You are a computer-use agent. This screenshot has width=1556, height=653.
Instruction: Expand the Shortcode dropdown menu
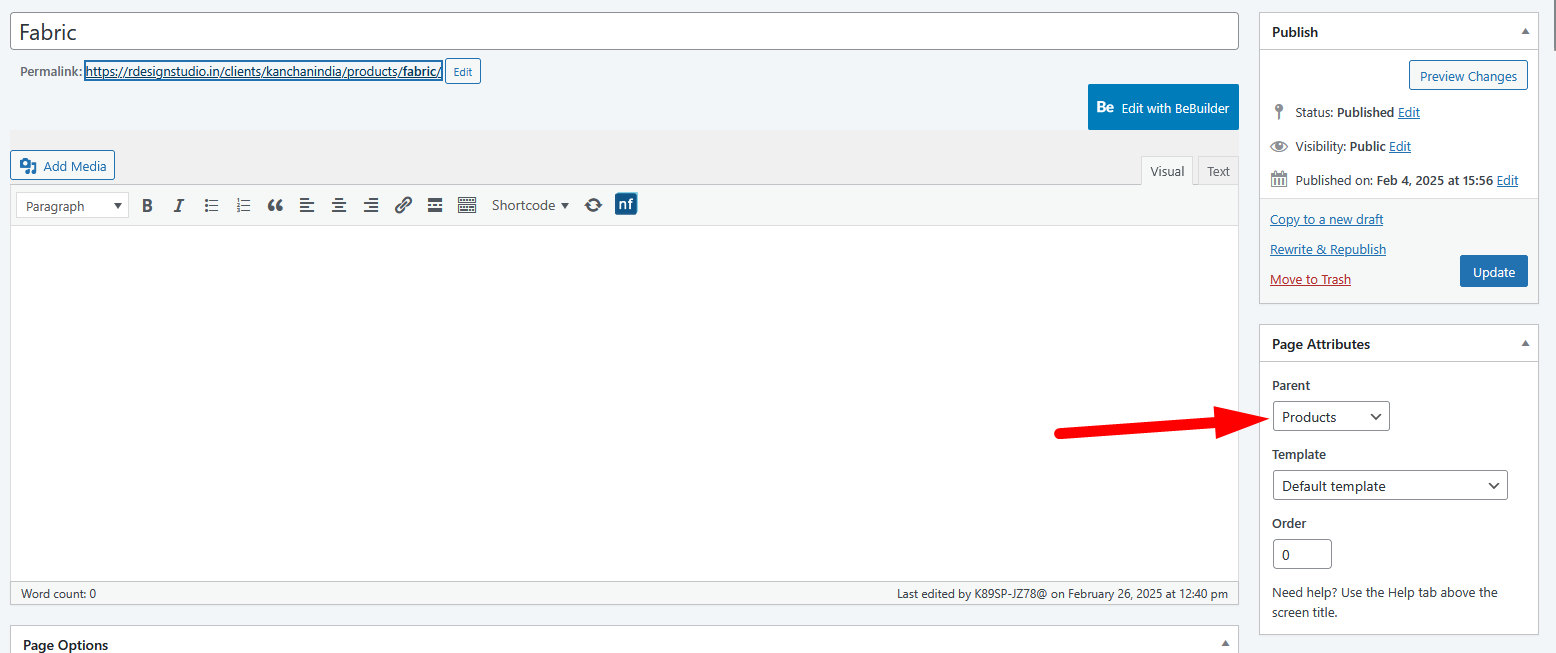coord(530,206)
